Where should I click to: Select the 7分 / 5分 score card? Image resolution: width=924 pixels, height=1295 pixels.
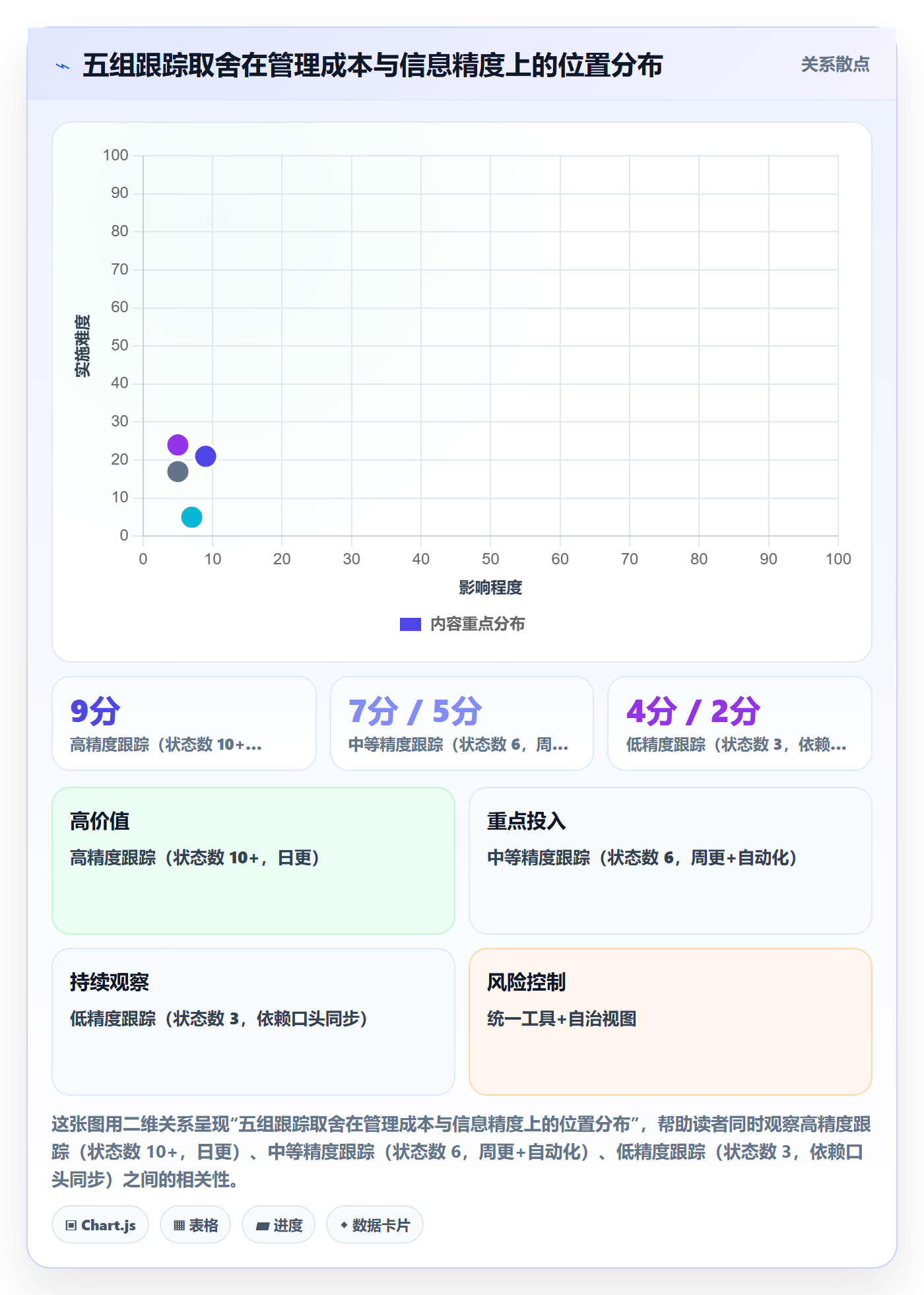click(x=462, y=723)
